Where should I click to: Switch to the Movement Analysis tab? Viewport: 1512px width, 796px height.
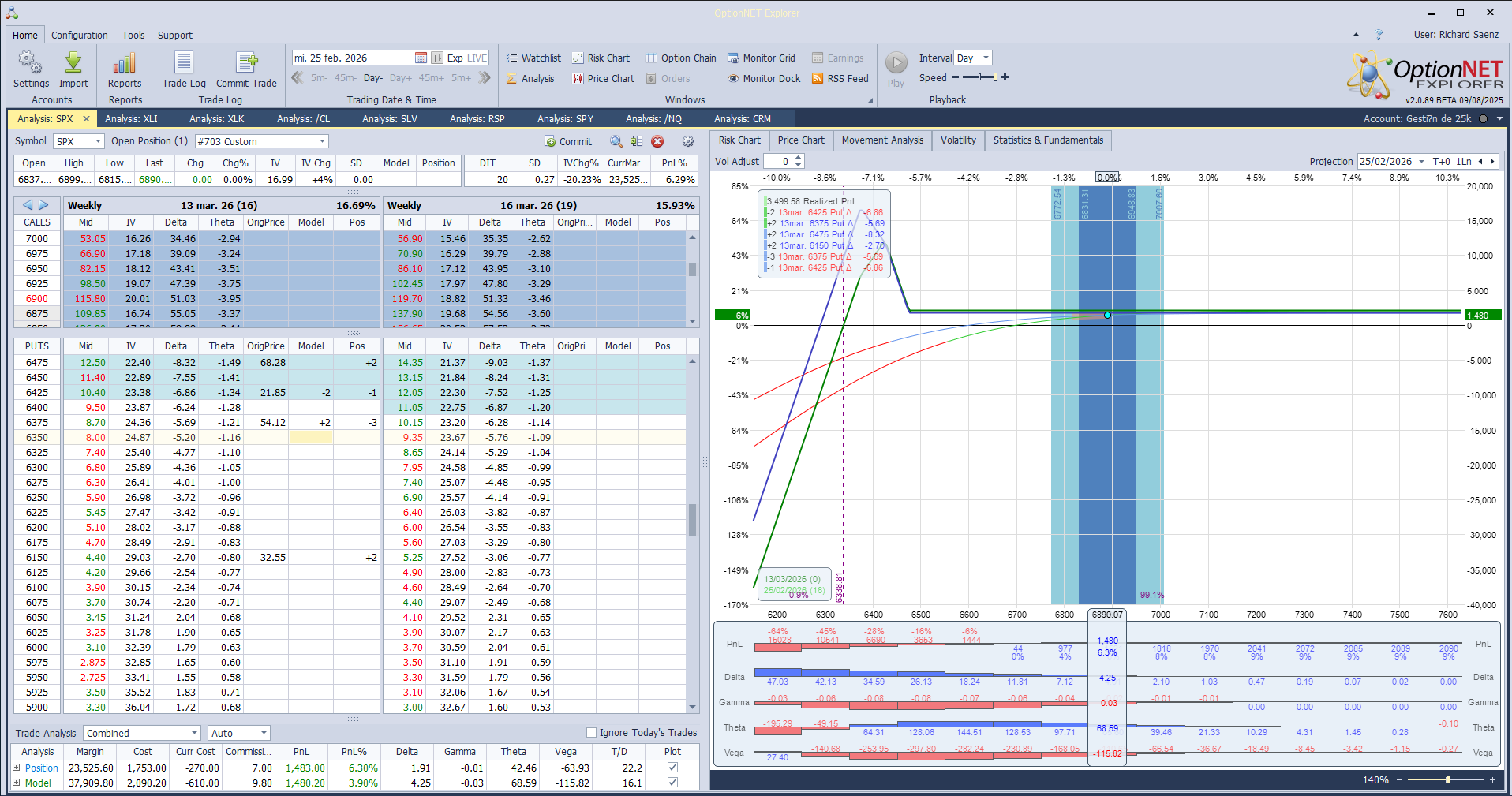tap(882, 140)
